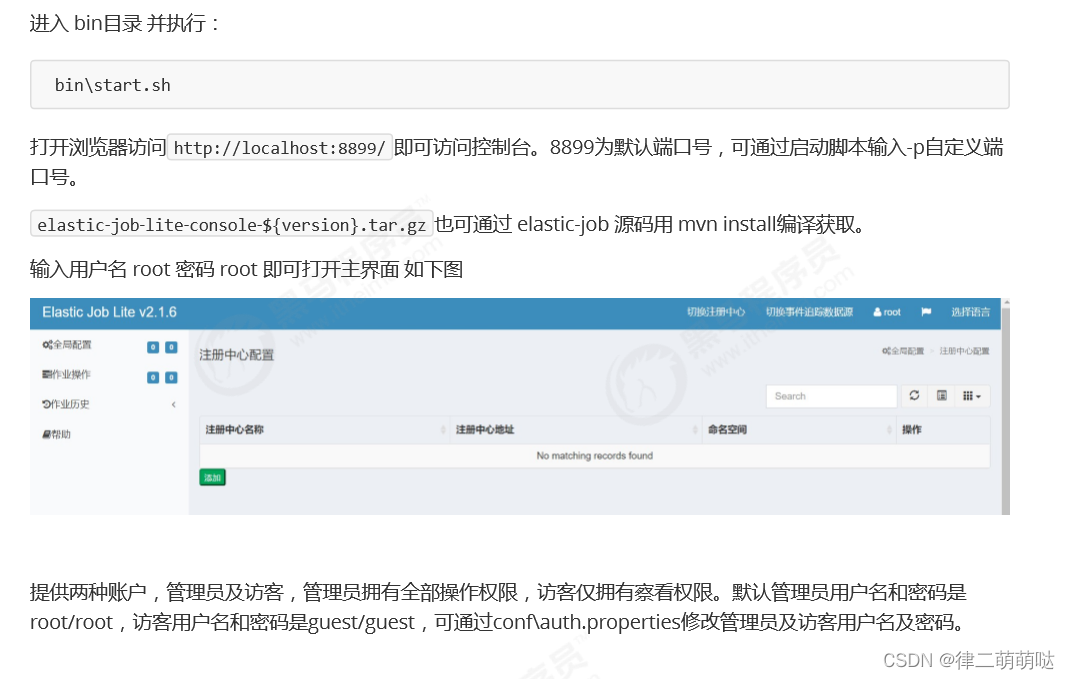Viewport: 1070px width, 679px height.
Task: Click the console screenshot scrollbar
Action: click(x=1005, y=407)
